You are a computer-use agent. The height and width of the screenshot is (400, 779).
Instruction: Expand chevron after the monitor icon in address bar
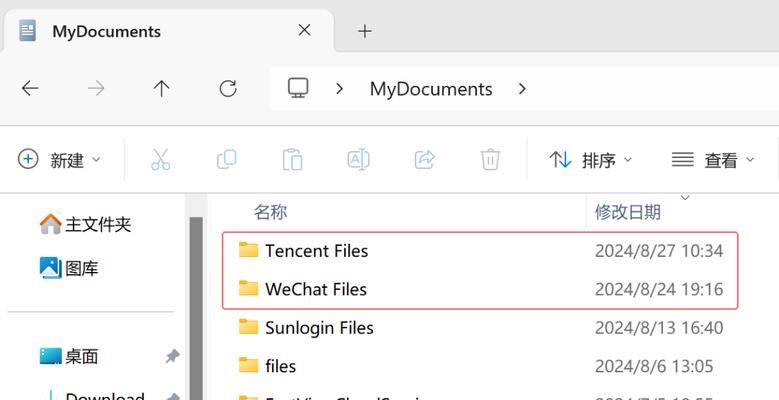[340, 89]
